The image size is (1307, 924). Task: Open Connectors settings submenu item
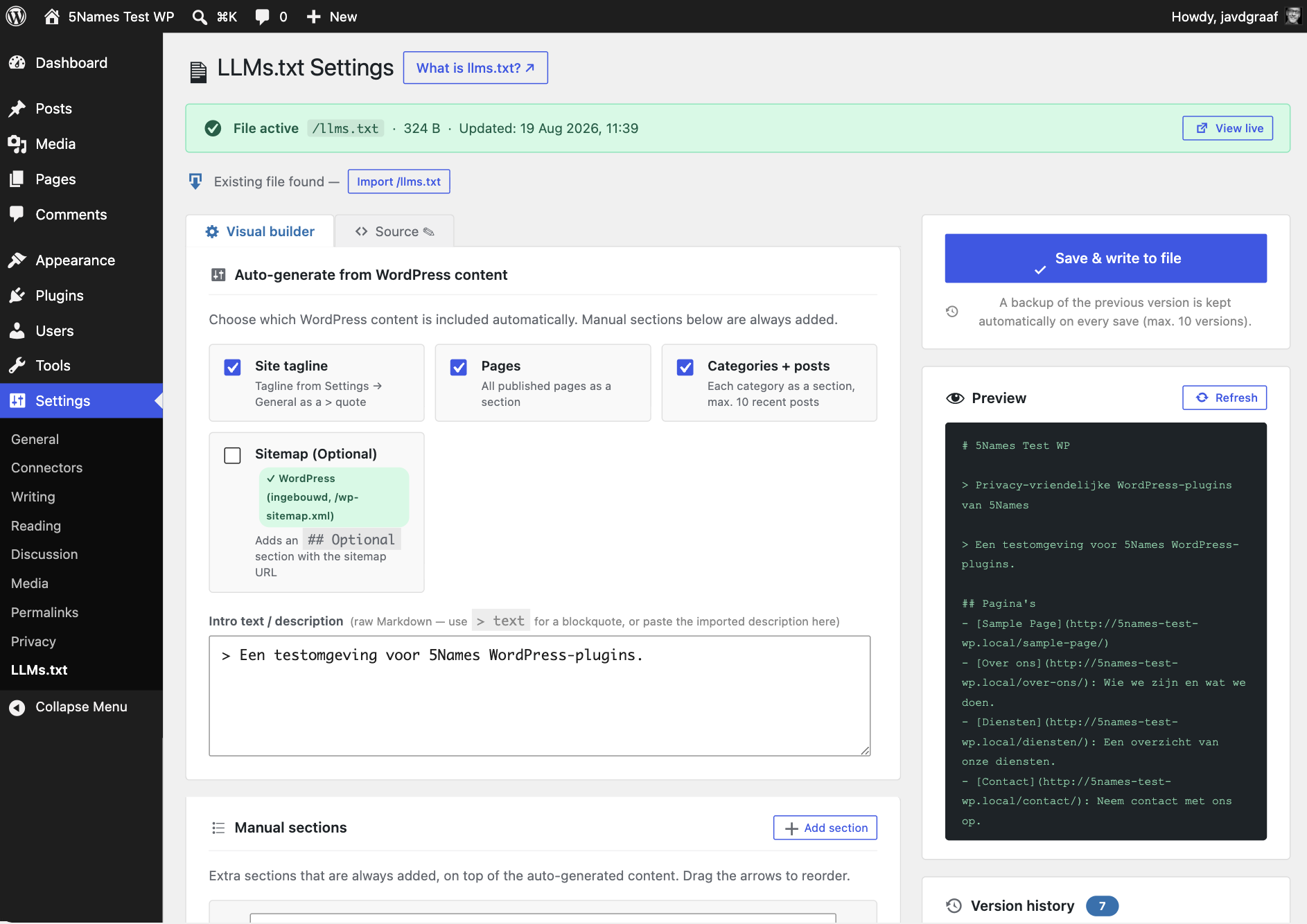coord(46,468)
